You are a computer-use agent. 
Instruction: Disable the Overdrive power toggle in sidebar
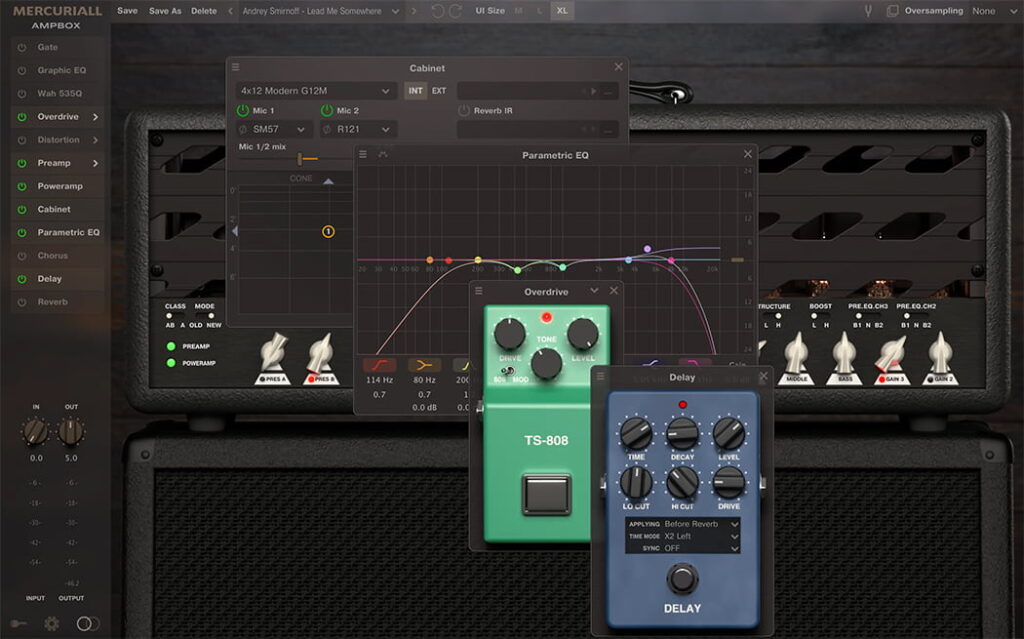22,117
